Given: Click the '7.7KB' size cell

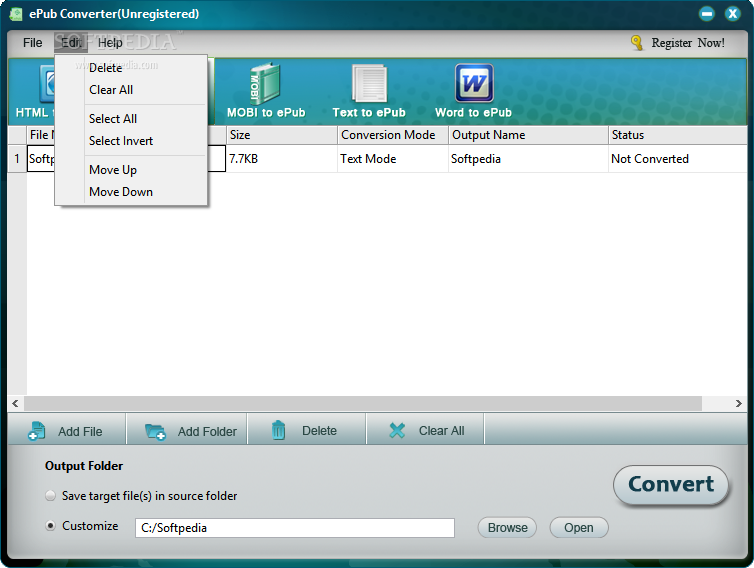Looking at the screenshot, I should [x=282, y=159].
